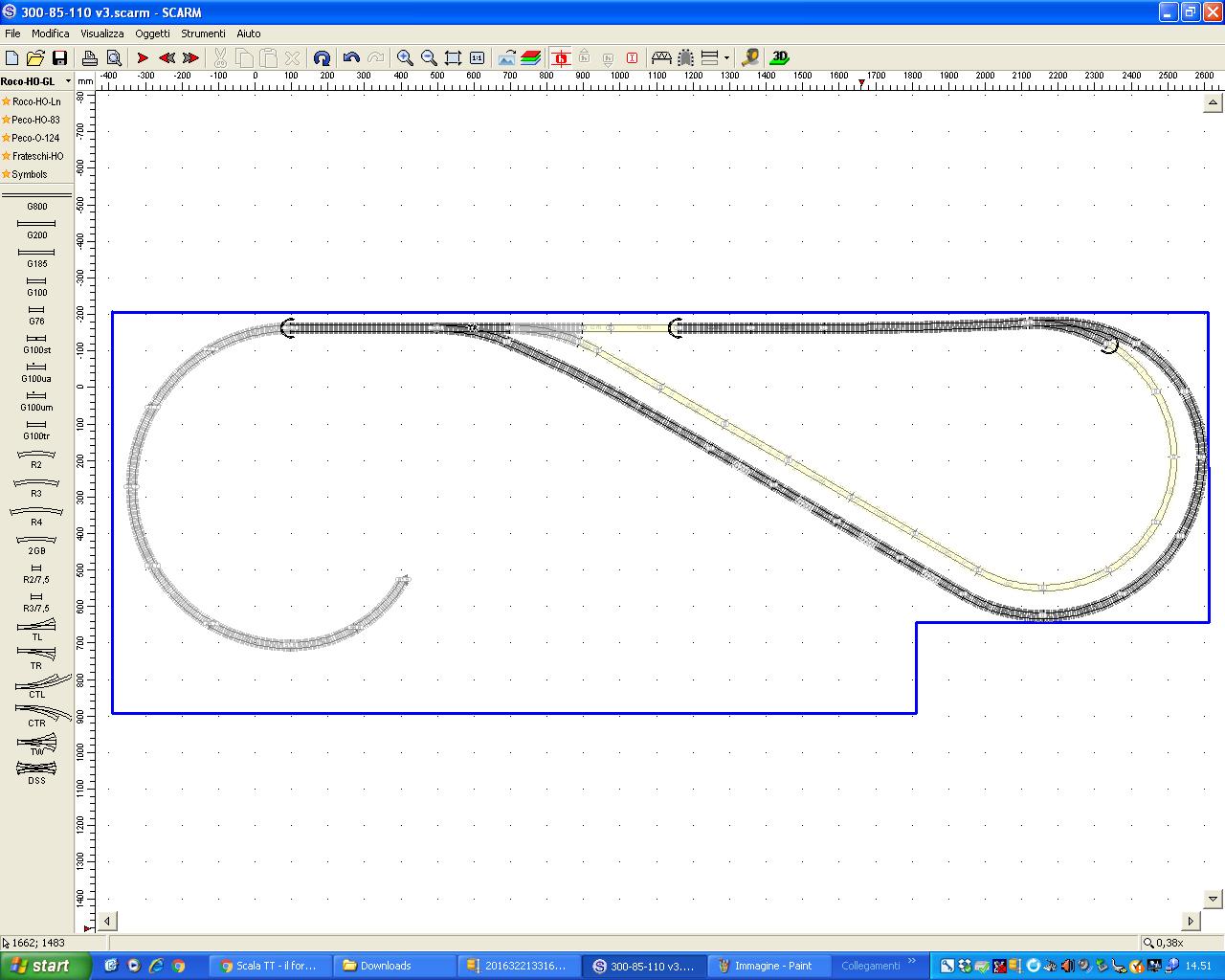The height and width of the screenshot is (980, 1225).
Task: Pick the R2/7,5 short curve
Action: (36, 573)
